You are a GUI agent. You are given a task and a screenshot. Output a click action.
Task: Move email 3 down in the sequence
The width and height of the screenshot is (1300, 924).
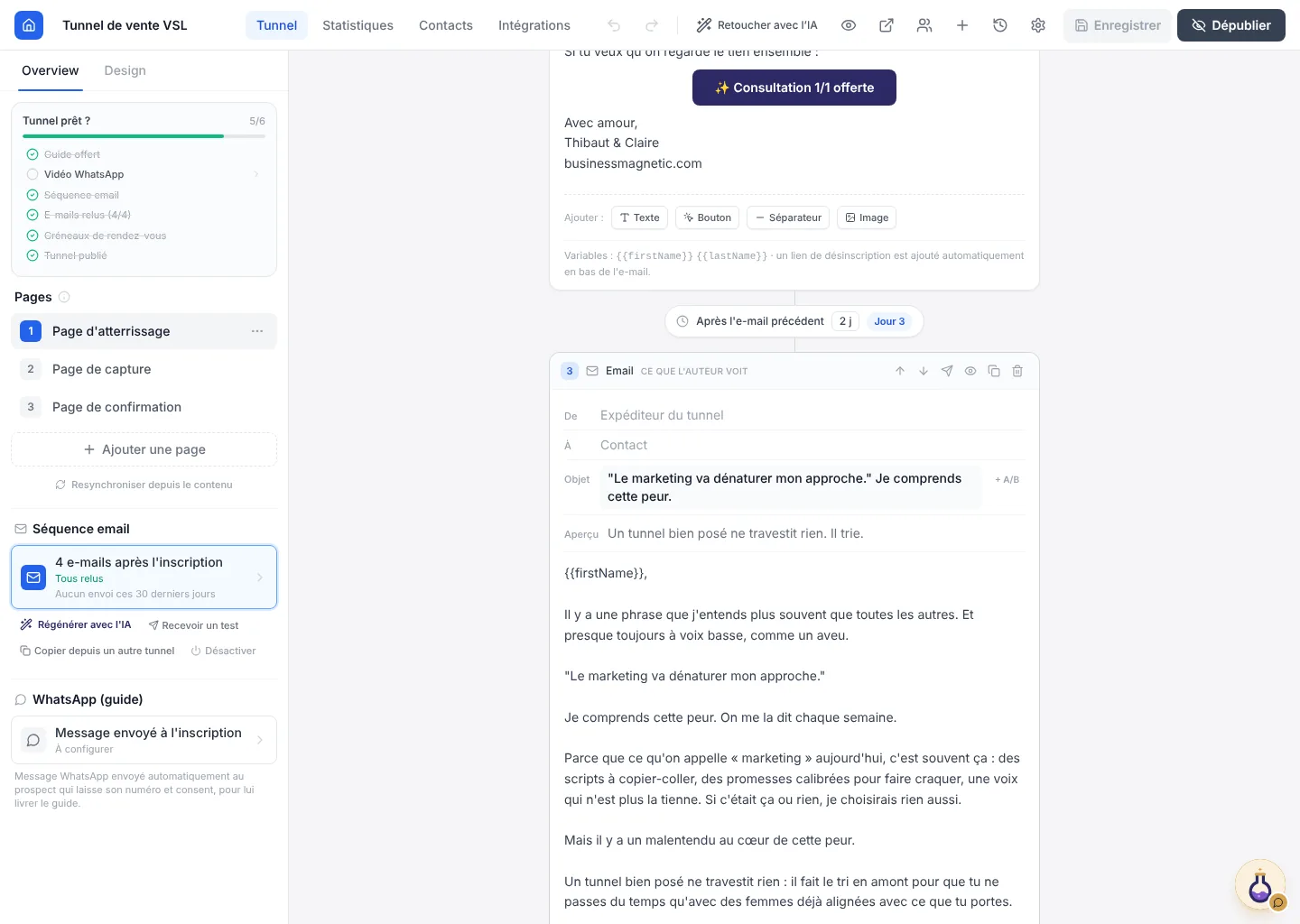pos(924,371)
